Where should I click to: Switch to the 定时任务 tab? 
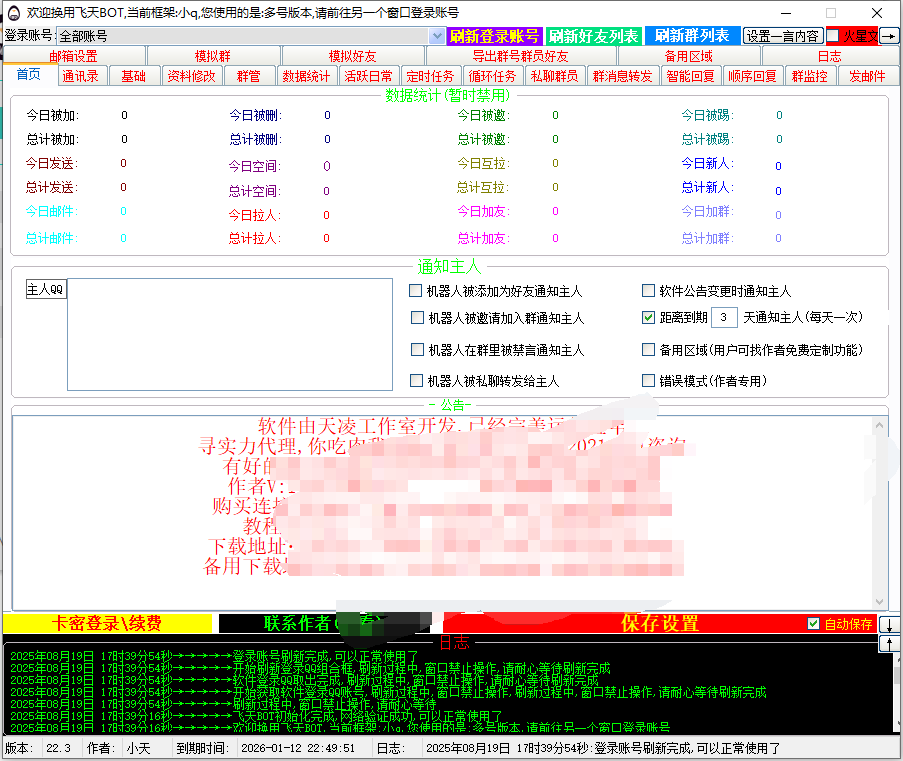[x=430, y=76]
